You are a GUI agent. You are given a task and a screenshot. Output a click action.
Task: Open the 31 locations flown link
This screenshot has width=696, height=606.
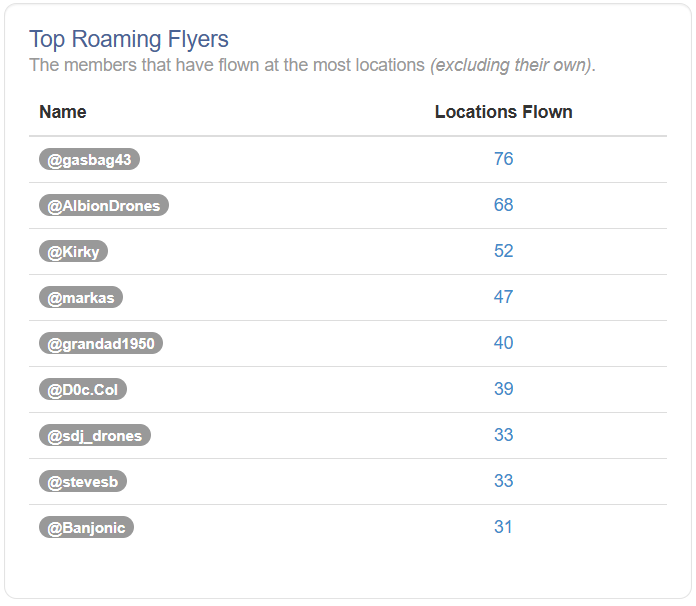pos(503,527)
